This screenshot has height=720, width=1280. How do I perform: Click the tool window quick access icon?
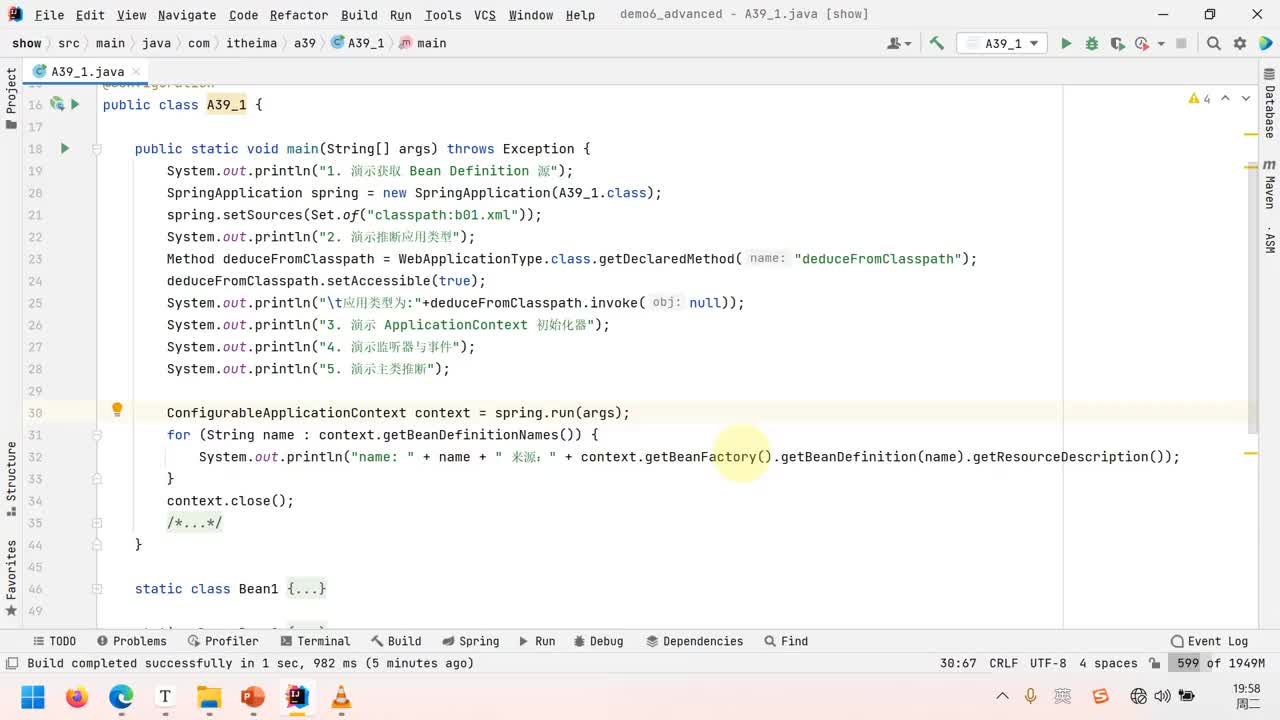point(11,663)
